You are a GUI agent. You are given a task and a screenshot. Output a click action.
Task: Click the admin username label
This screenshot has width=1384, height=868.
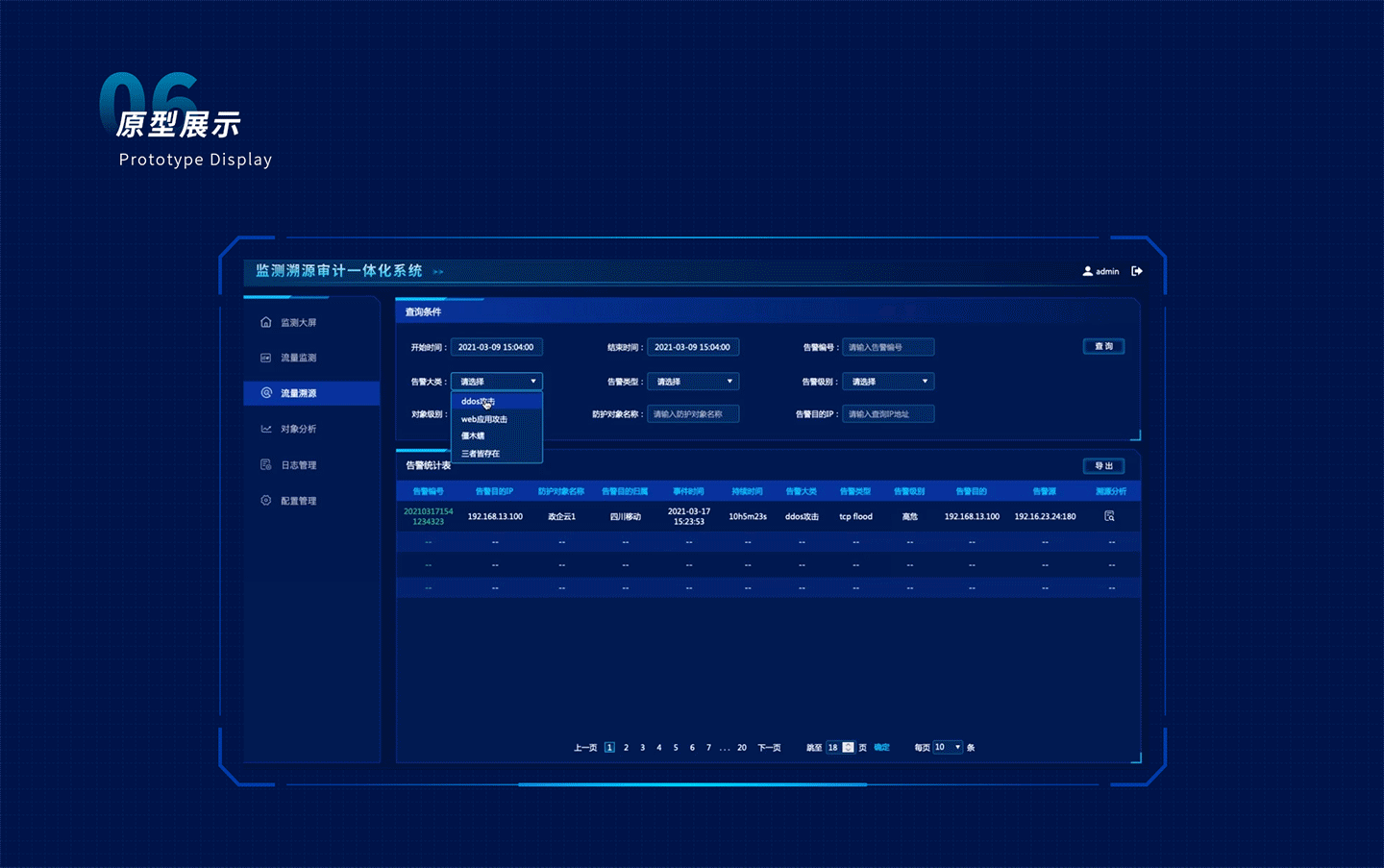point(1107,272)
